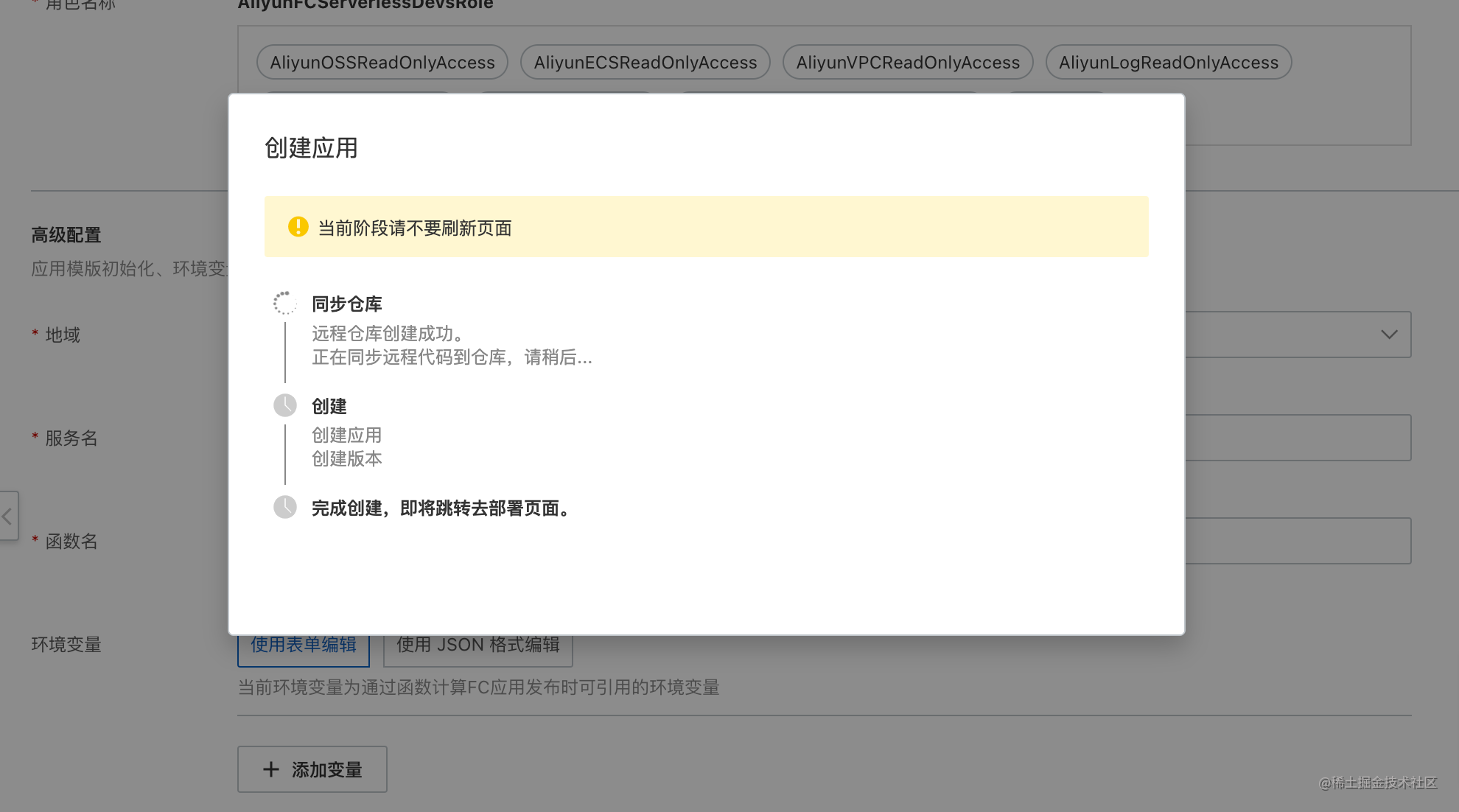The height and width of the screenshot is (812, 1459).
Task: Select the AliyunLogReadOnlyAccess policy tag
Action: [1169, 63]
